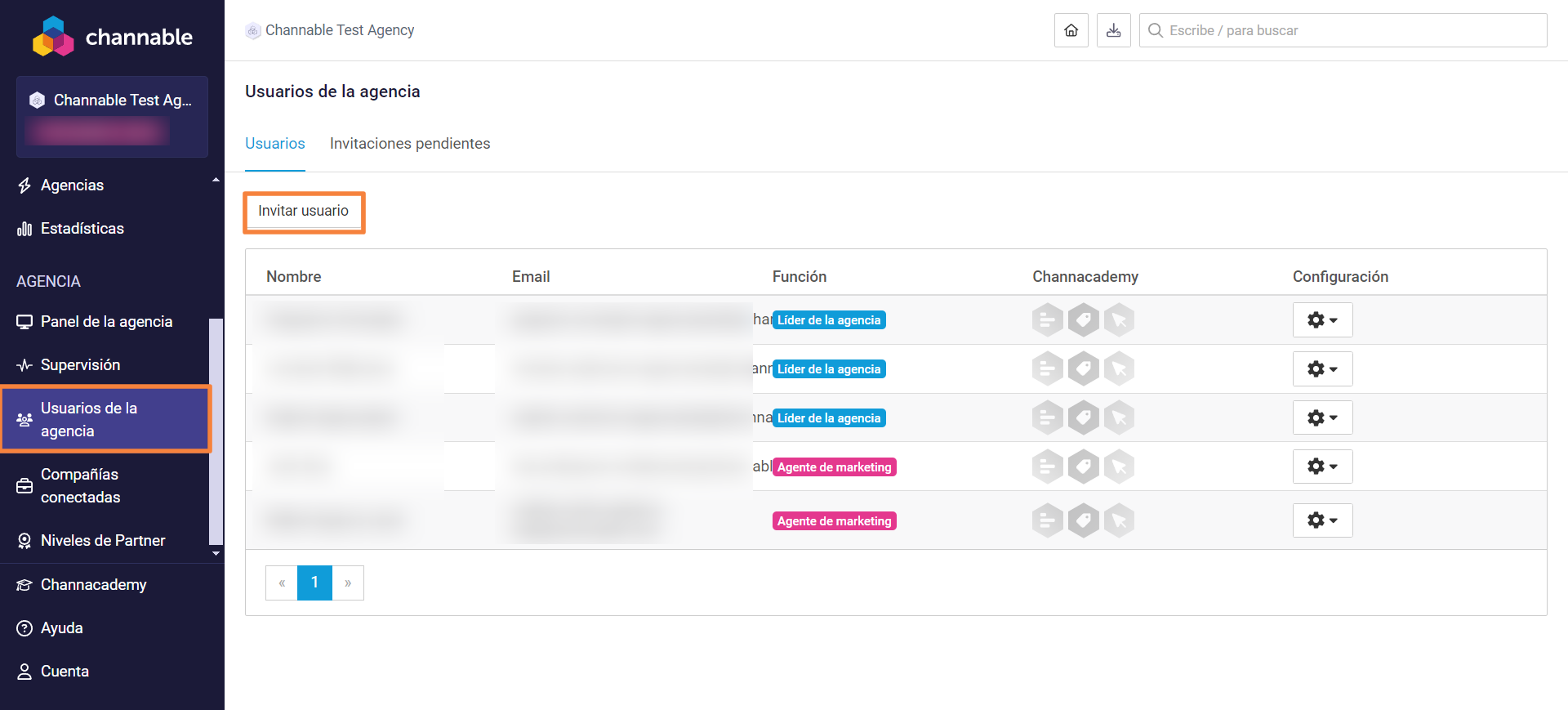Open the first row's gear settings dropdown
Screen dimensions: 1568x710
1322,319
